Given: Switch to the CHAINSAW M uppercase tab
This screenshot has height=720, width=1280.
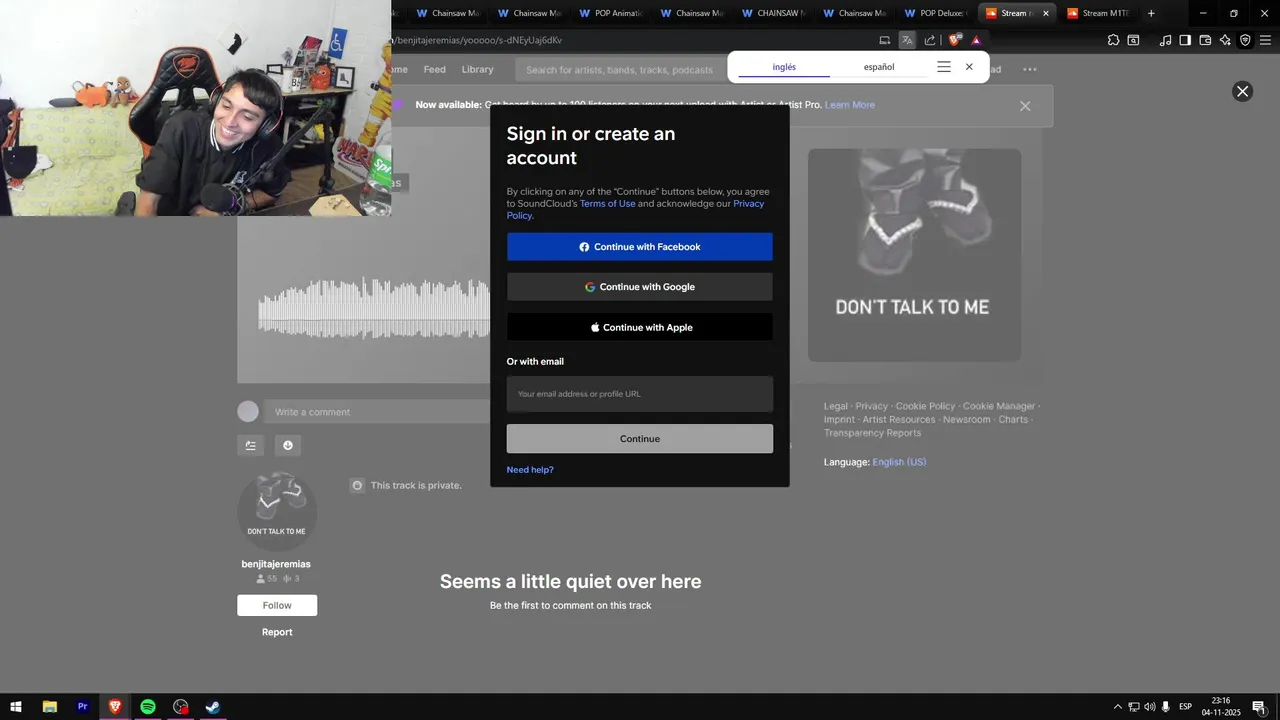Looking at the screenshot, I should pyautogui.click(x=774, y=13).
